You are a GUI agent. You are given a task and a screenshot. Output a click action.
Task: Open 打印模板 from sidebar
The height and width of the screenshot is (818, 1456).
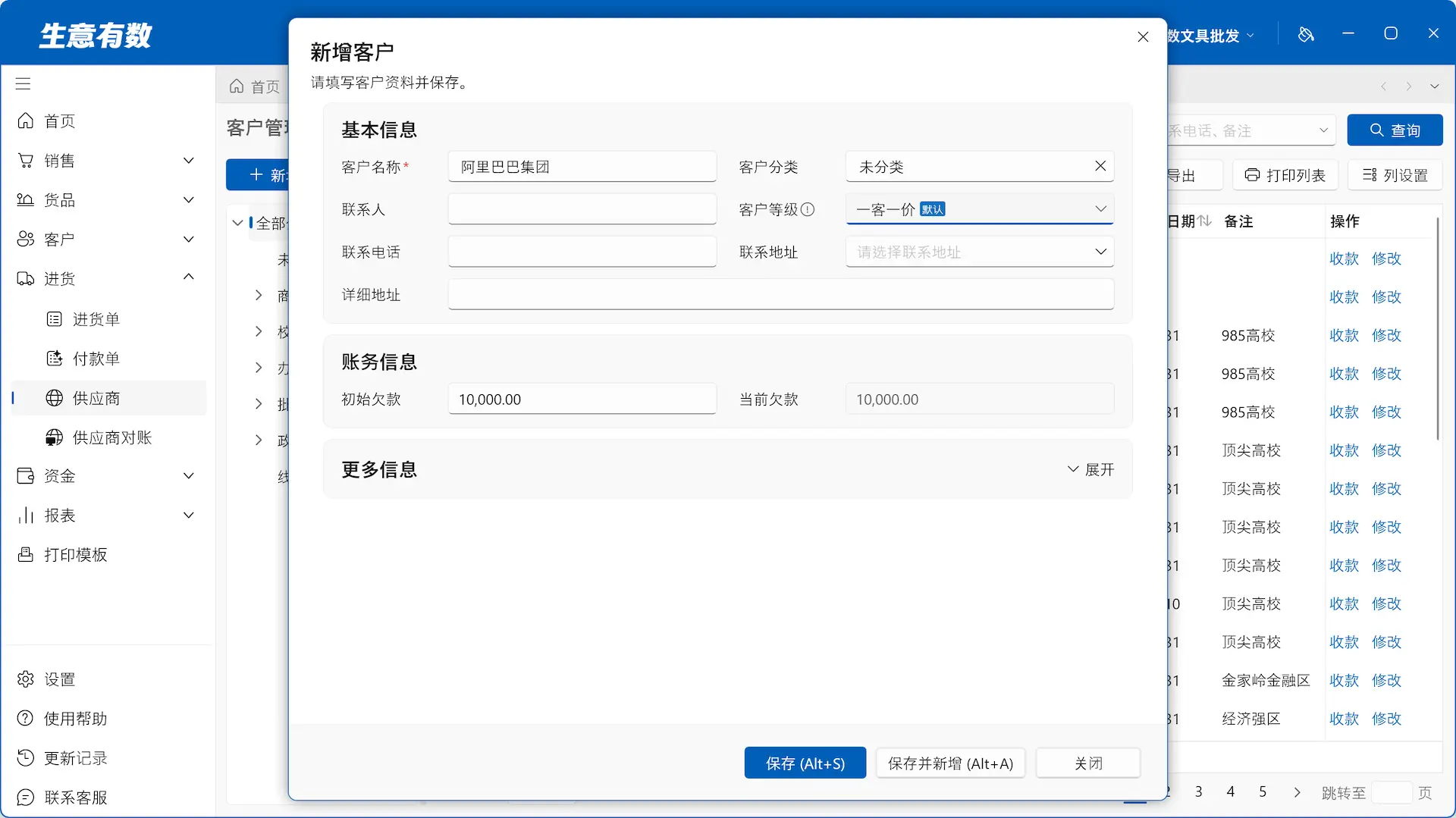point(75,555)
